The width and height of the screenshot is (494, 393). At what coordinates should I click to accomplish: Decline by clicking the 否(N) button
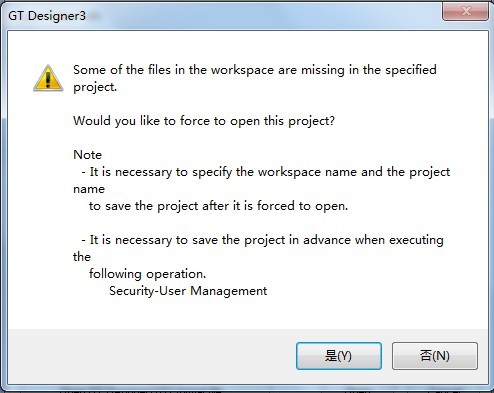pos(435,356)
